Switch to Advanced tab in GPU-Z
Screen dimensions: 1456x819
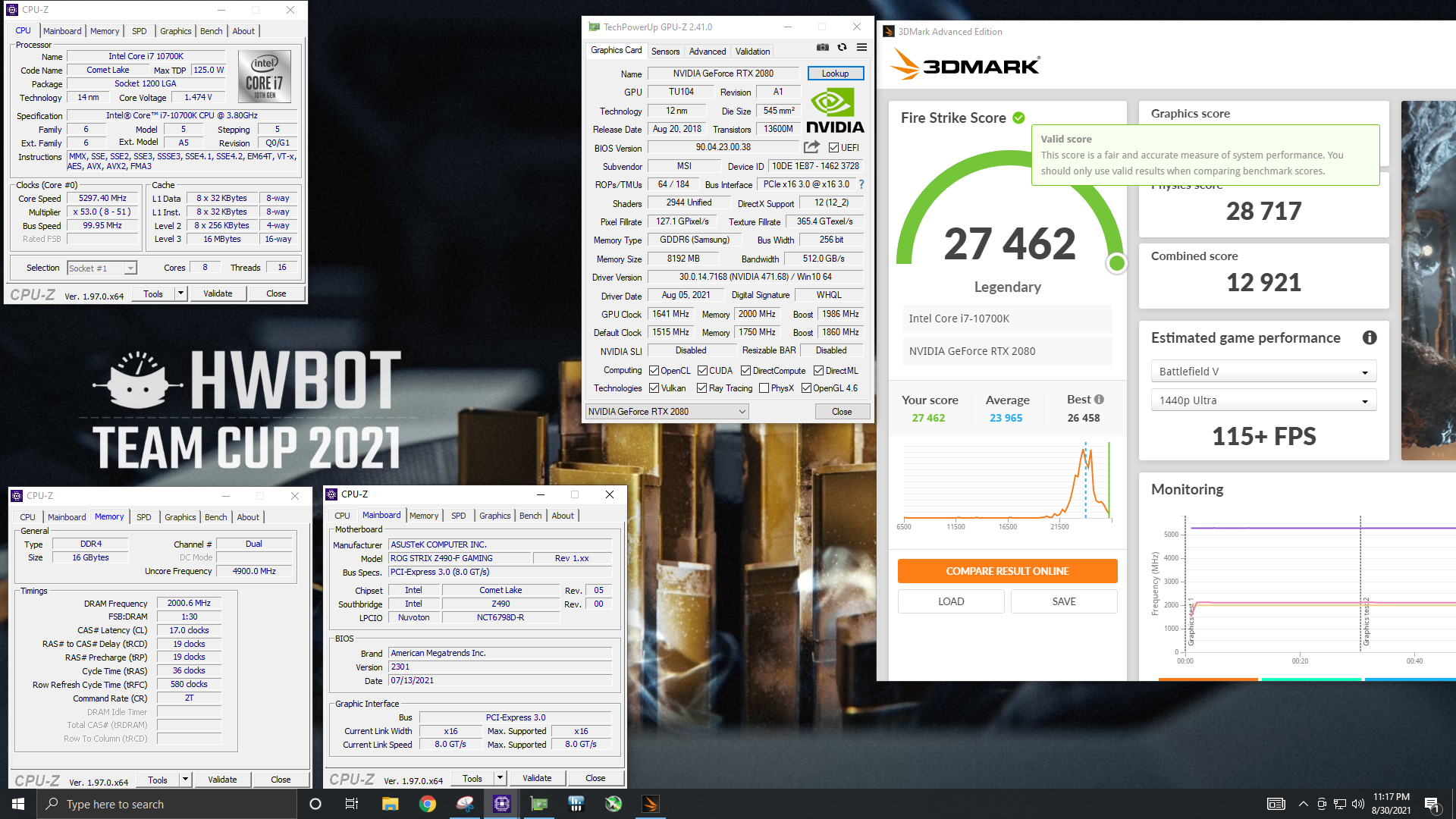(708, 52)
